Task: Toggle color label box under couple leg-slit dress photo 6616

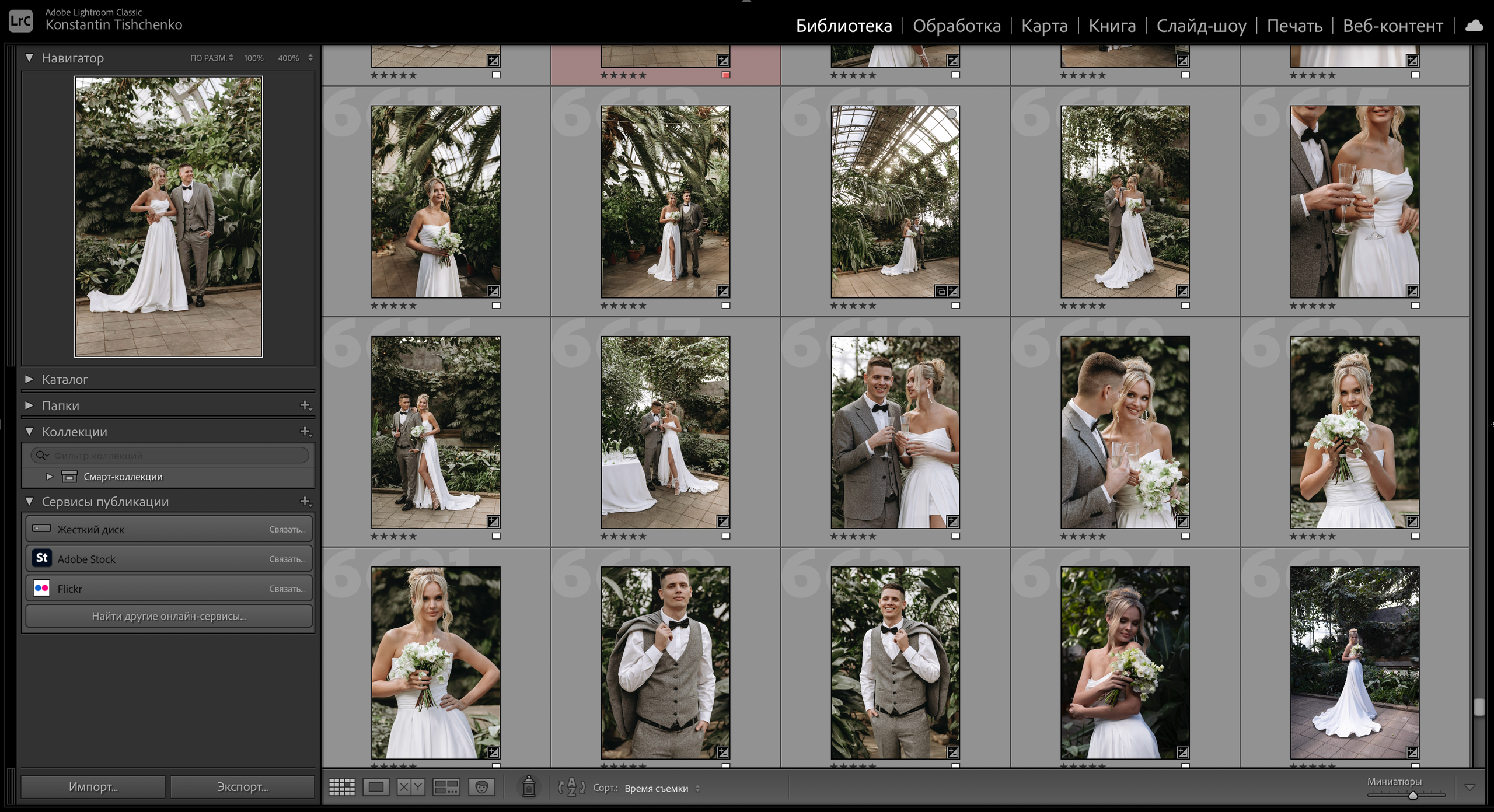Action: coord(496,535)
